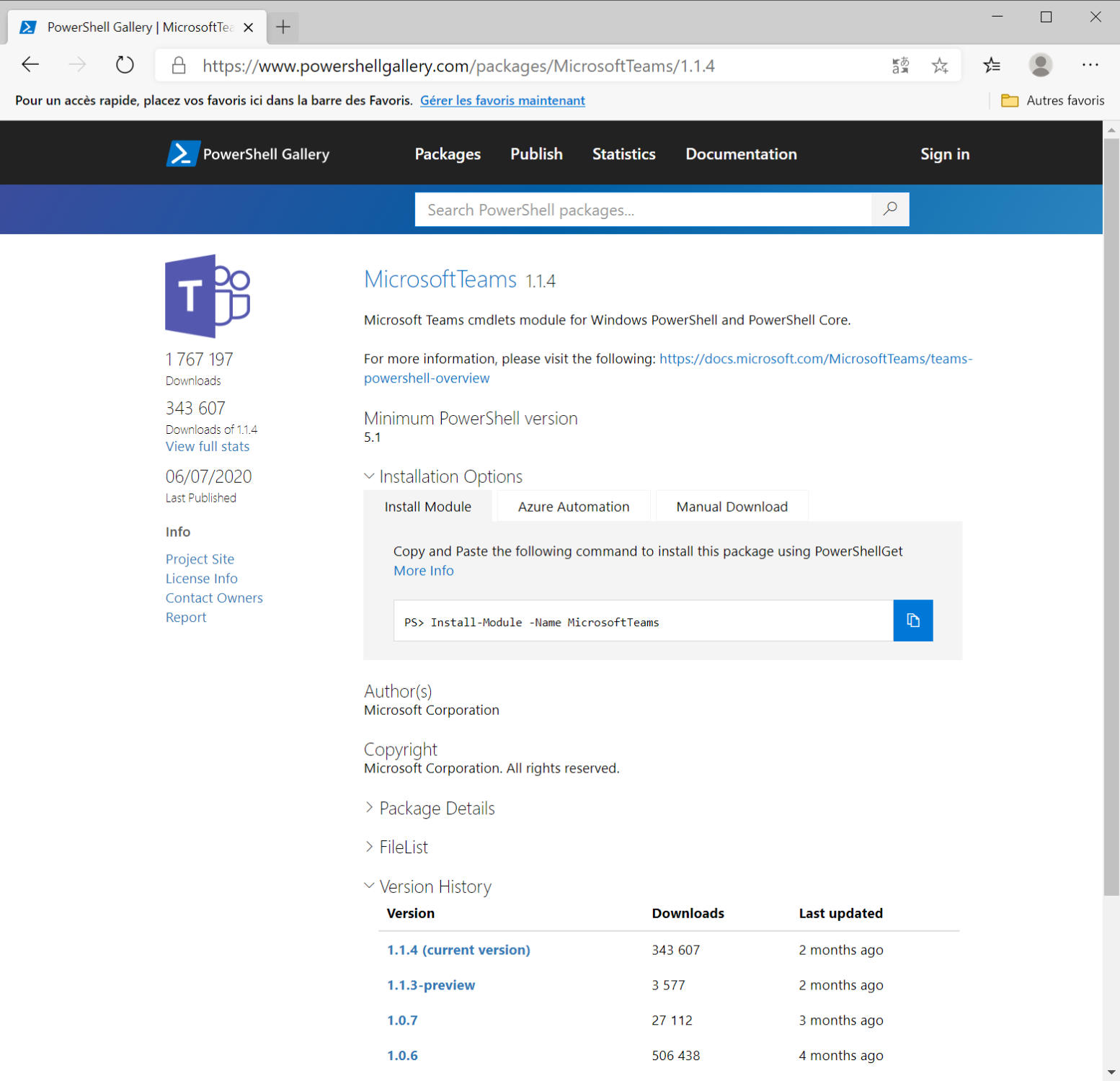Click View full stats

click(208, 446)
